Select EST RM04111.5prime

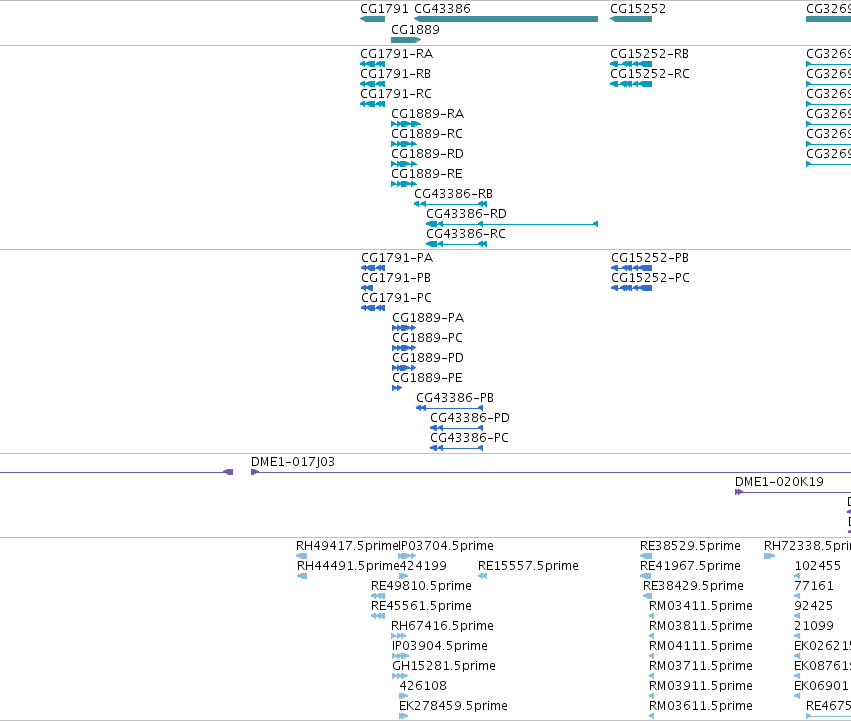[701, 646]
